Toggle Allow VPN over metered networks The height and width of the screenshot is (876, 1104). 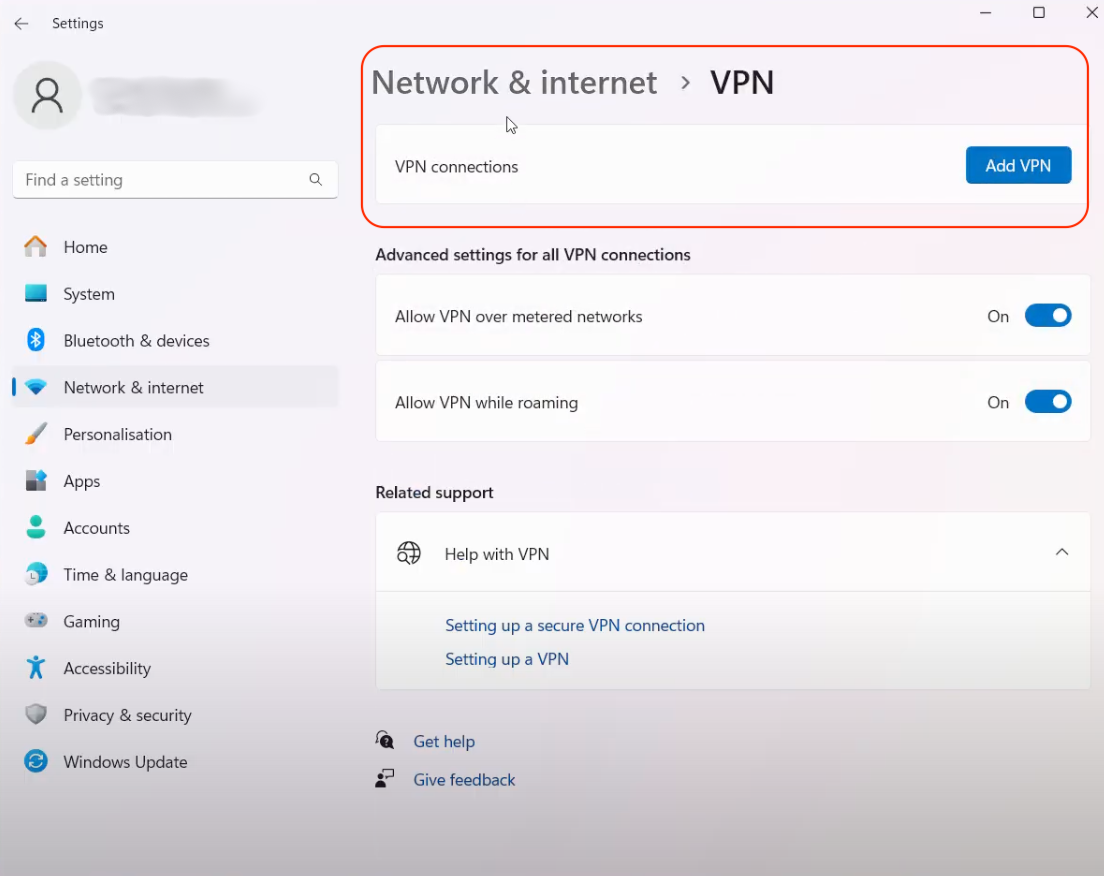(1048, 315)
